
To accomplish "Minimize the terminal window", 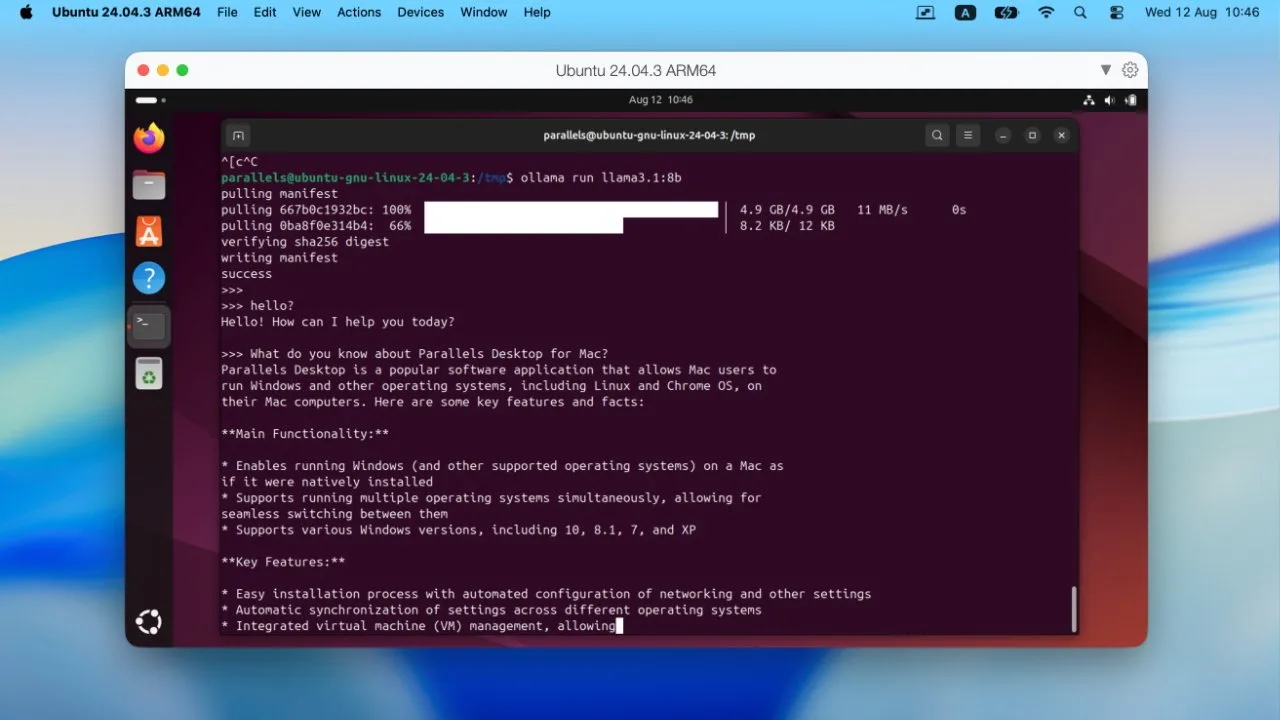I will click(x=1003, y=135).
